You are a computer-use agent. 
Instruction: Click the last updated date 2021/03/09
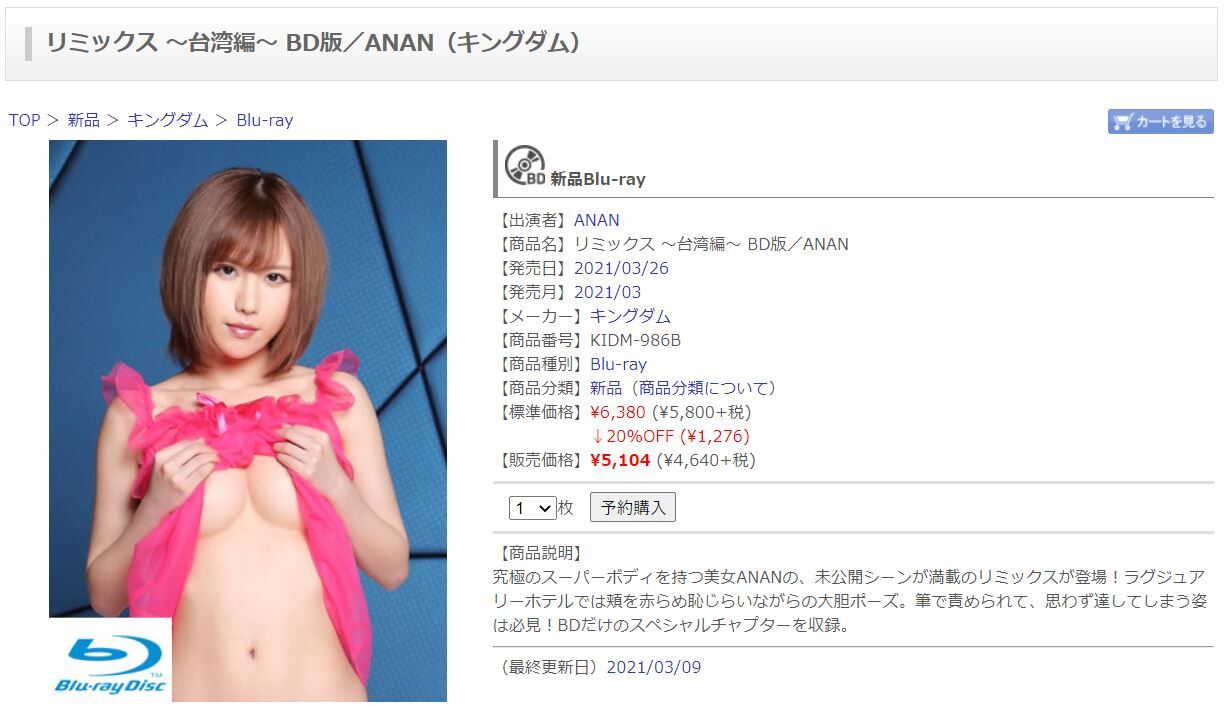(654, 667)
